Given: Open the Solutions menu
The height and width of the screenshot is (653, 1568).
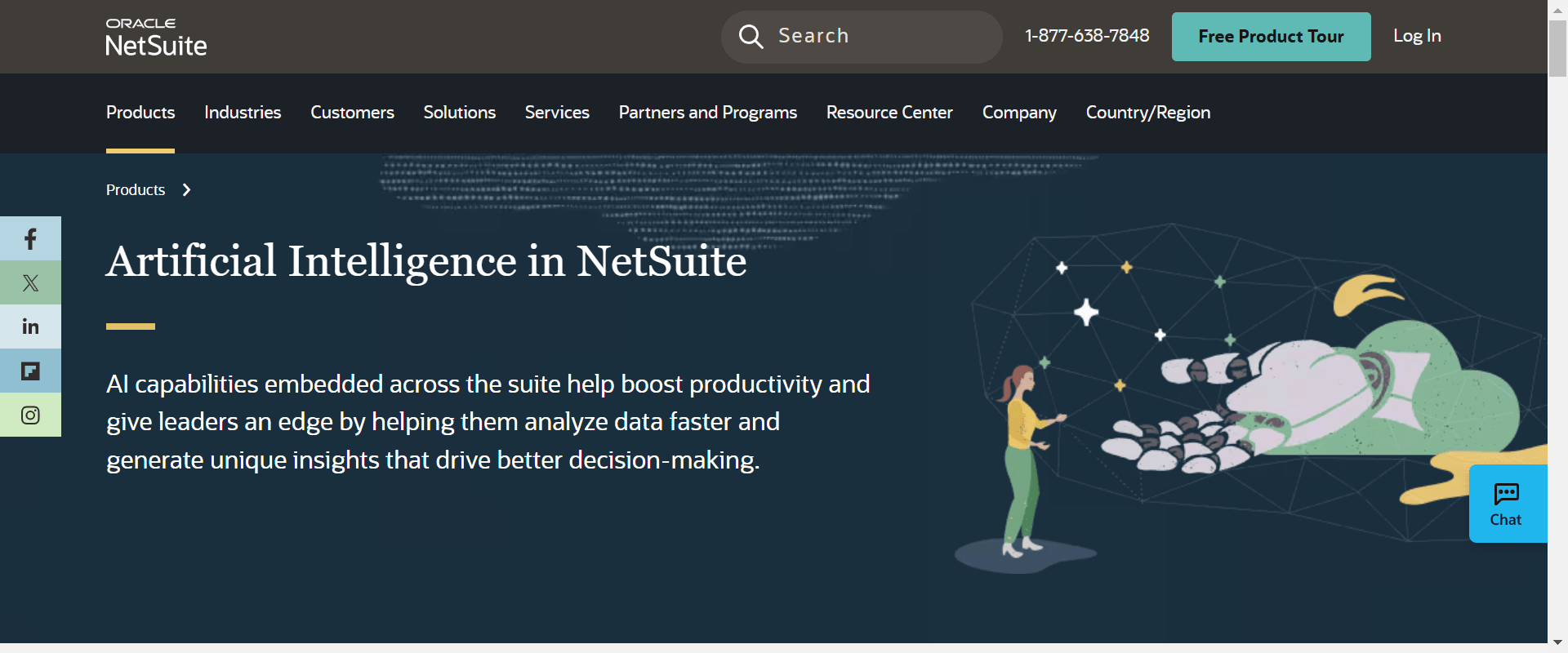Looking at the screenshot, I should pyautogui.click(x=459, y=113).
